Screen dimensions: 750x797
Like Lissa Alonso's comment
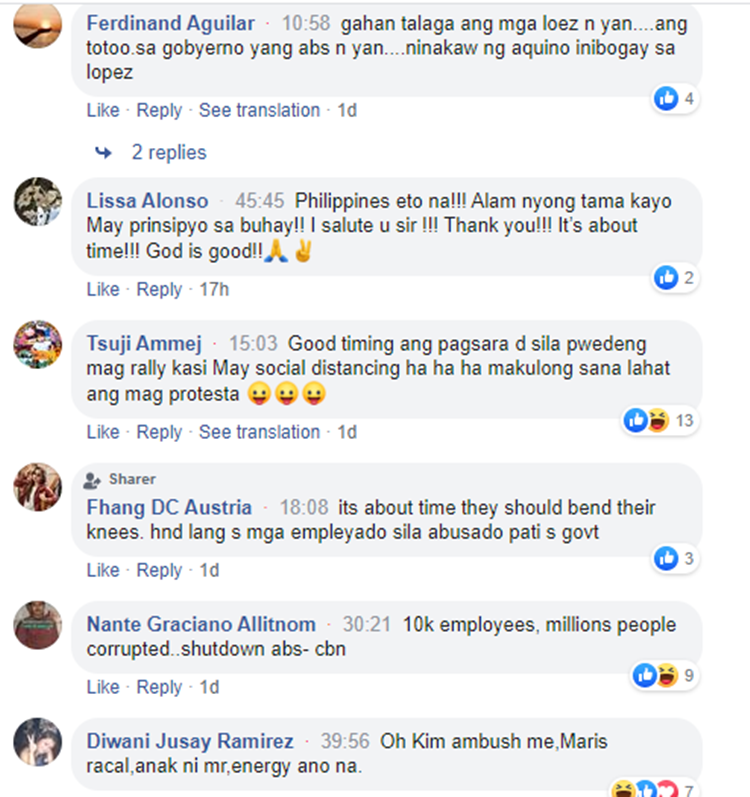103,289
